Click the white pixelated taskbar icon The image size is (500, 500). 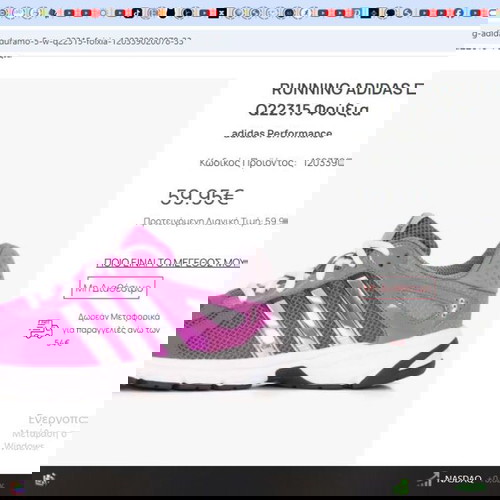point(45,479)
